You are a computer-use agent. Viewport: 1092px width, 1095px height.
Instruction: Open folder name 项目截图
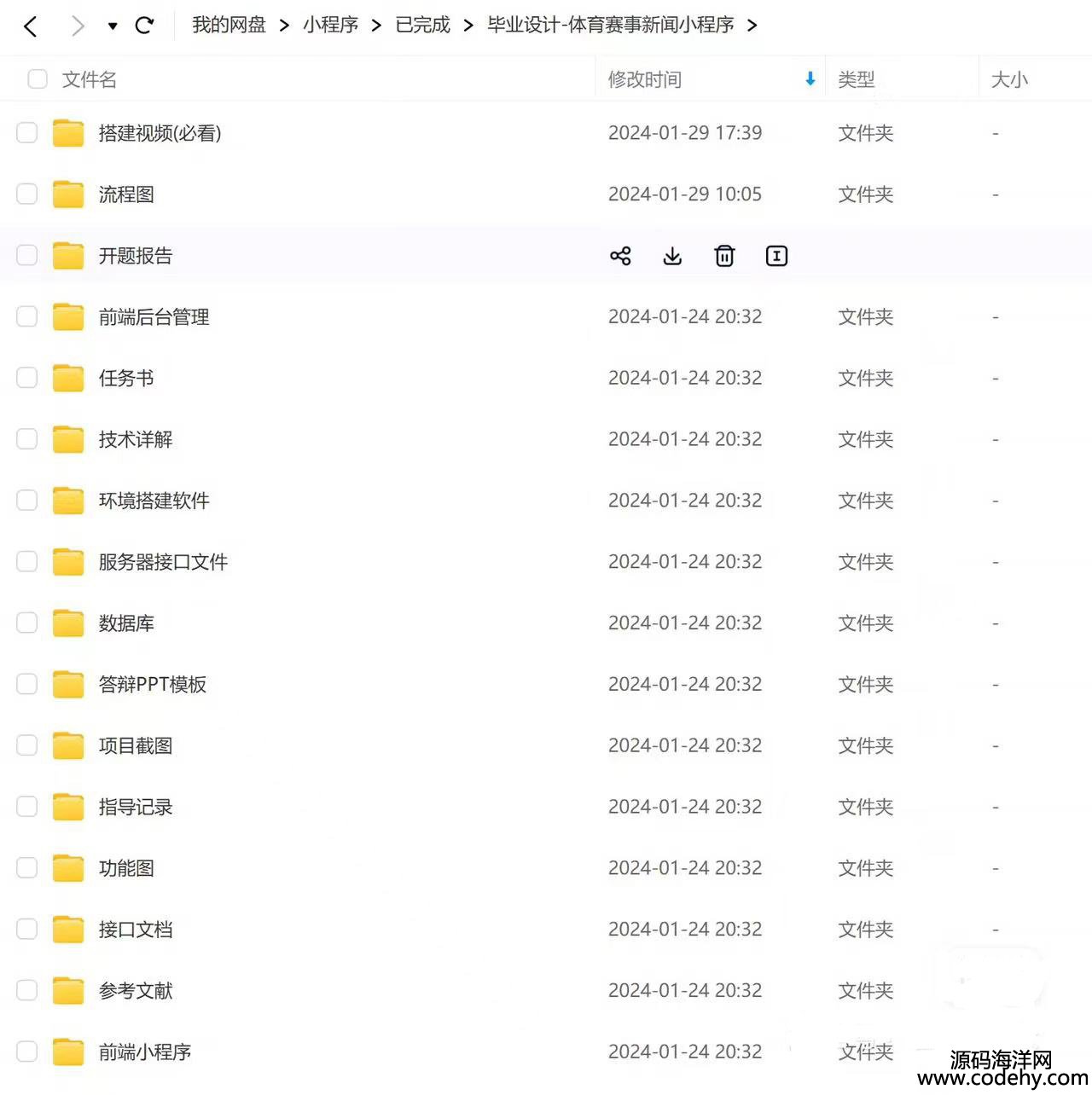[x=136, y=746]
